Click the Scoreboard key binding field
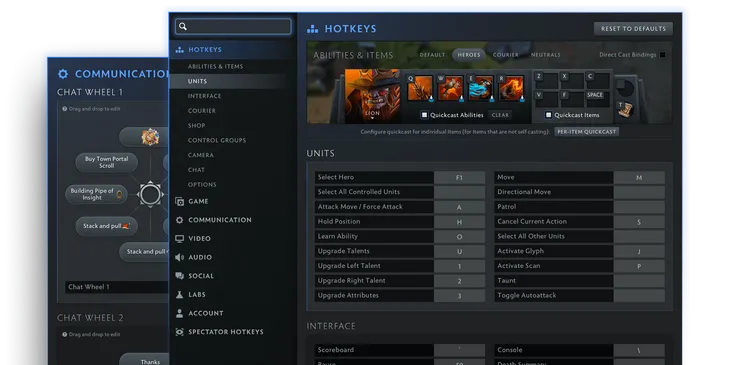The image size is (730, 365). (460, 350)
